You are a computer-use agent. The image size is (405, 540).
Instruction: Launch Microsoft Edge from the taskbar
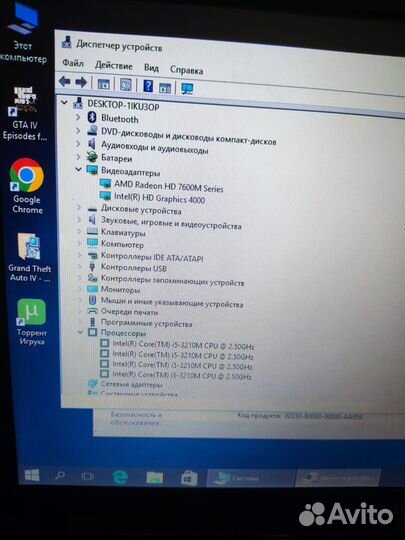pyautogui.click(x=120, y=477)
